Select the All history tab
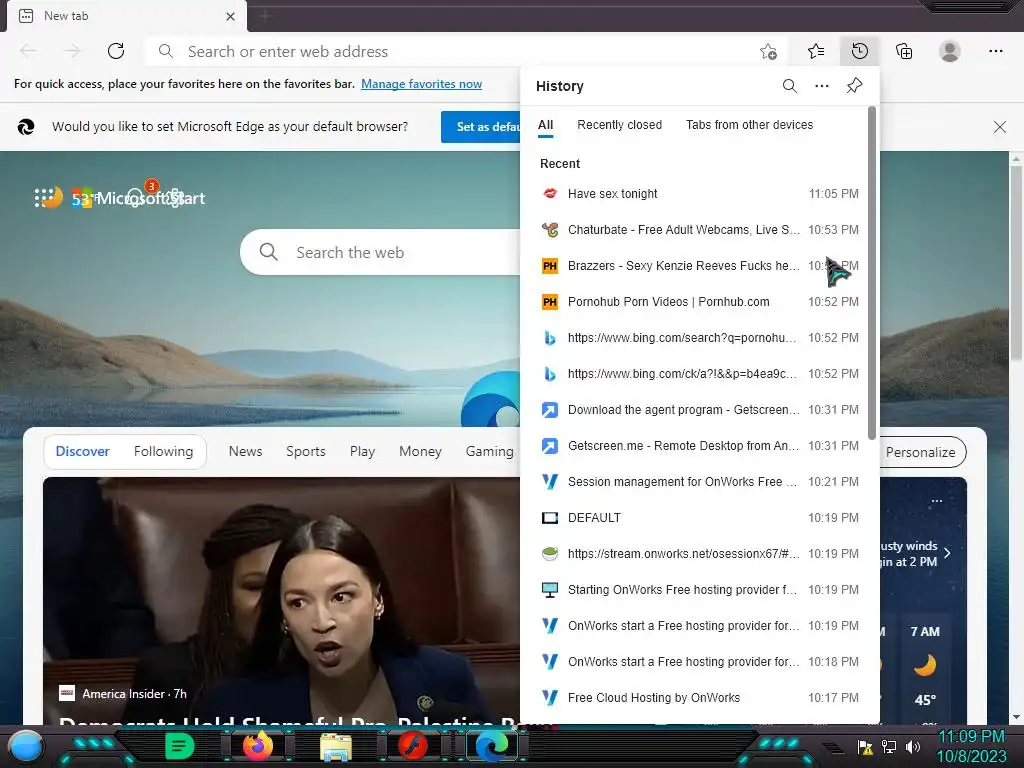The width and height of the screenshot is (1024, 768). point(545,125)
